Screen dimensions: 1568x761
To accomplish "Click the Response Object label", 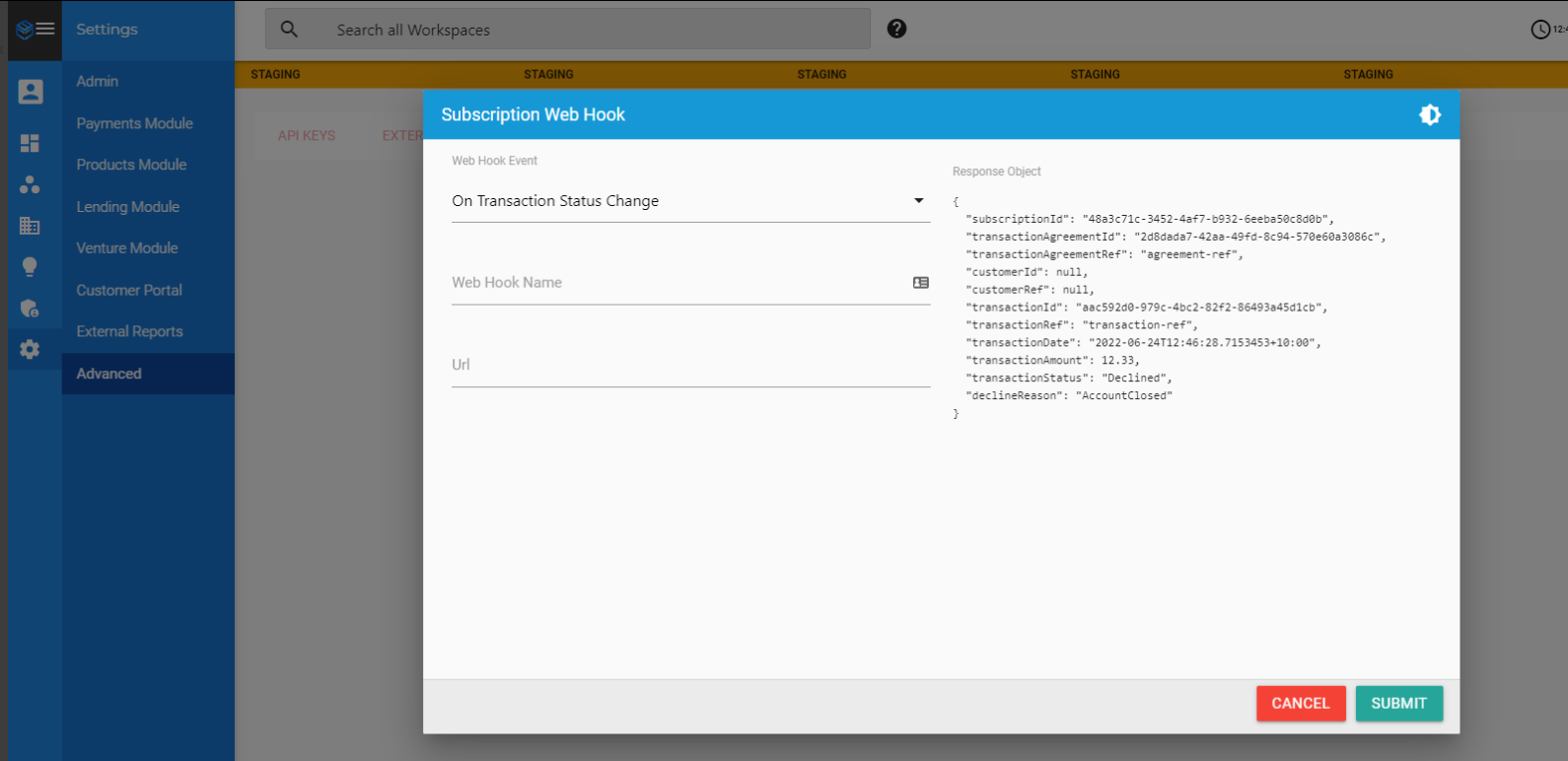I will pyautogui.click(x=996, y=172).
